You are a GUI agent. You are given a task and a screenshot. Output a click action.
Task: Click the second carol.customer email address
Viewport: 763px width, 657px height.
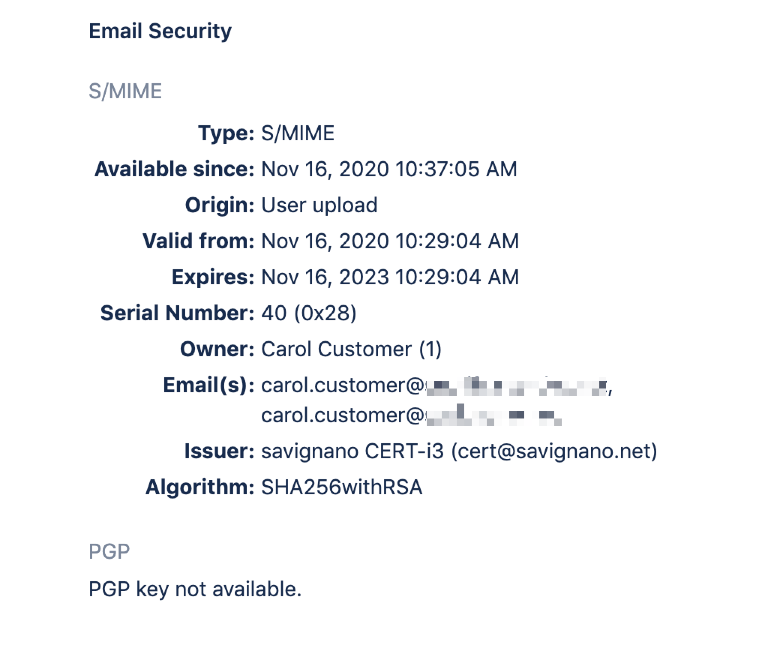coord(410,414)
